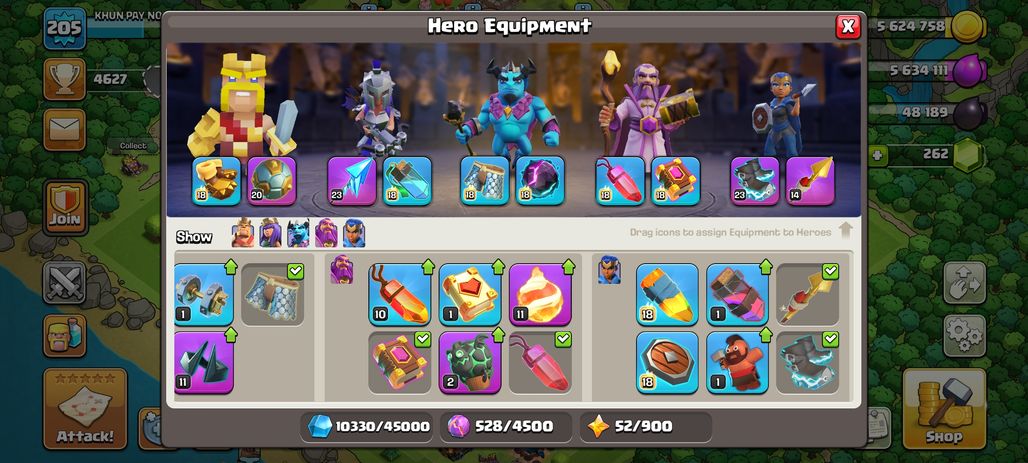Filter equipment by Archer Queen portrait
1028x463 pixels.
pyautogui.click(x=270, y=233)
